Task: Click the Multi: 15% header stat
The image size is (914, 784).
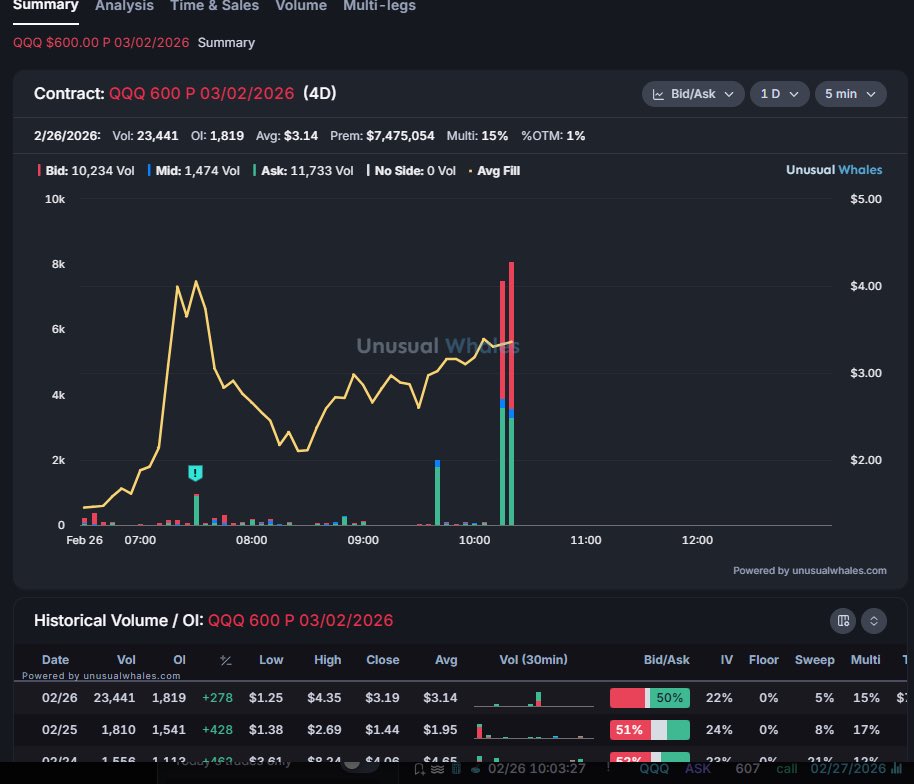Action: [477, 136]
